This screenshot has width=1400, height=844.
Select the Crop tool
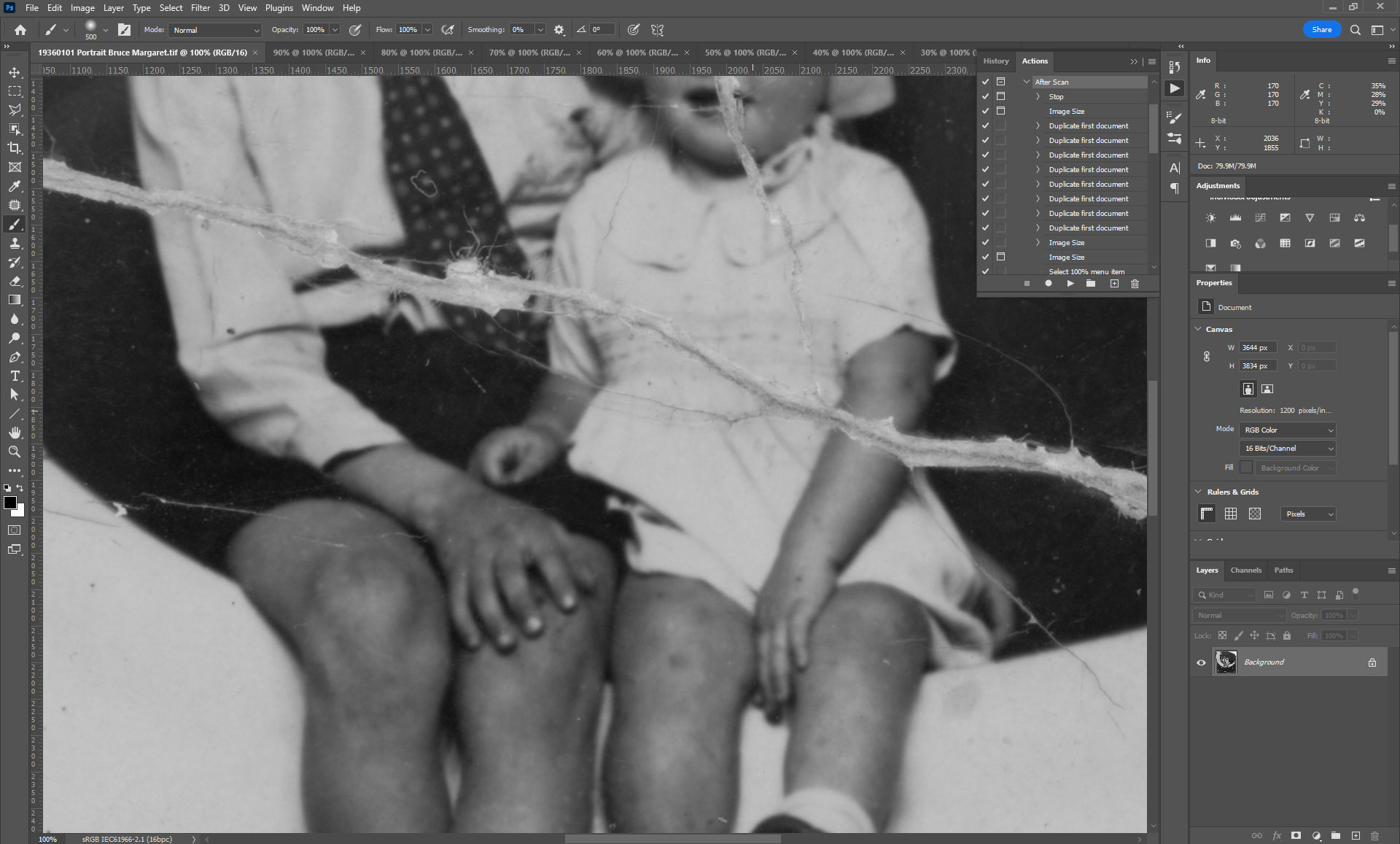tap(15, 148)
